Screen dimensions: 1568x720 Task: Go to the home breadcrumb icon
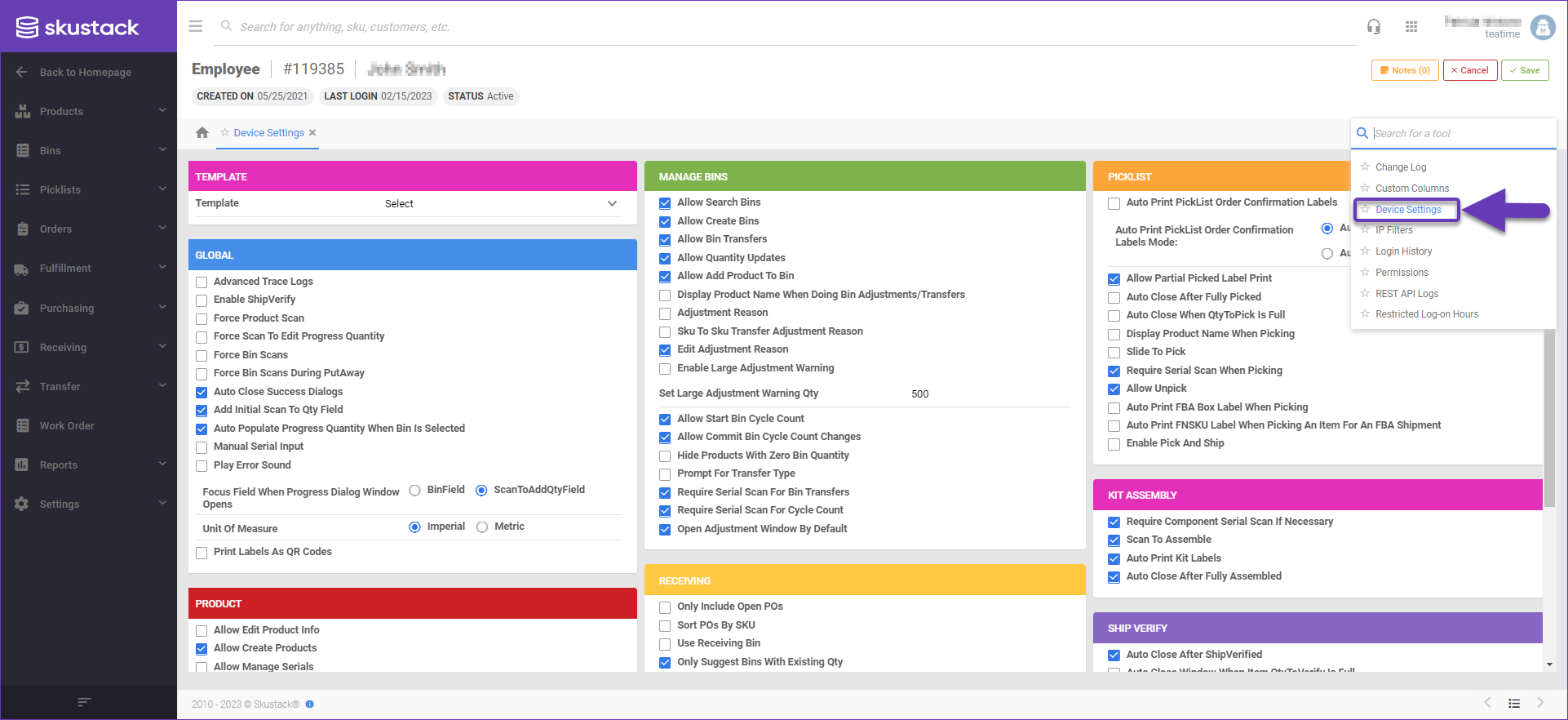click(202, 133)
